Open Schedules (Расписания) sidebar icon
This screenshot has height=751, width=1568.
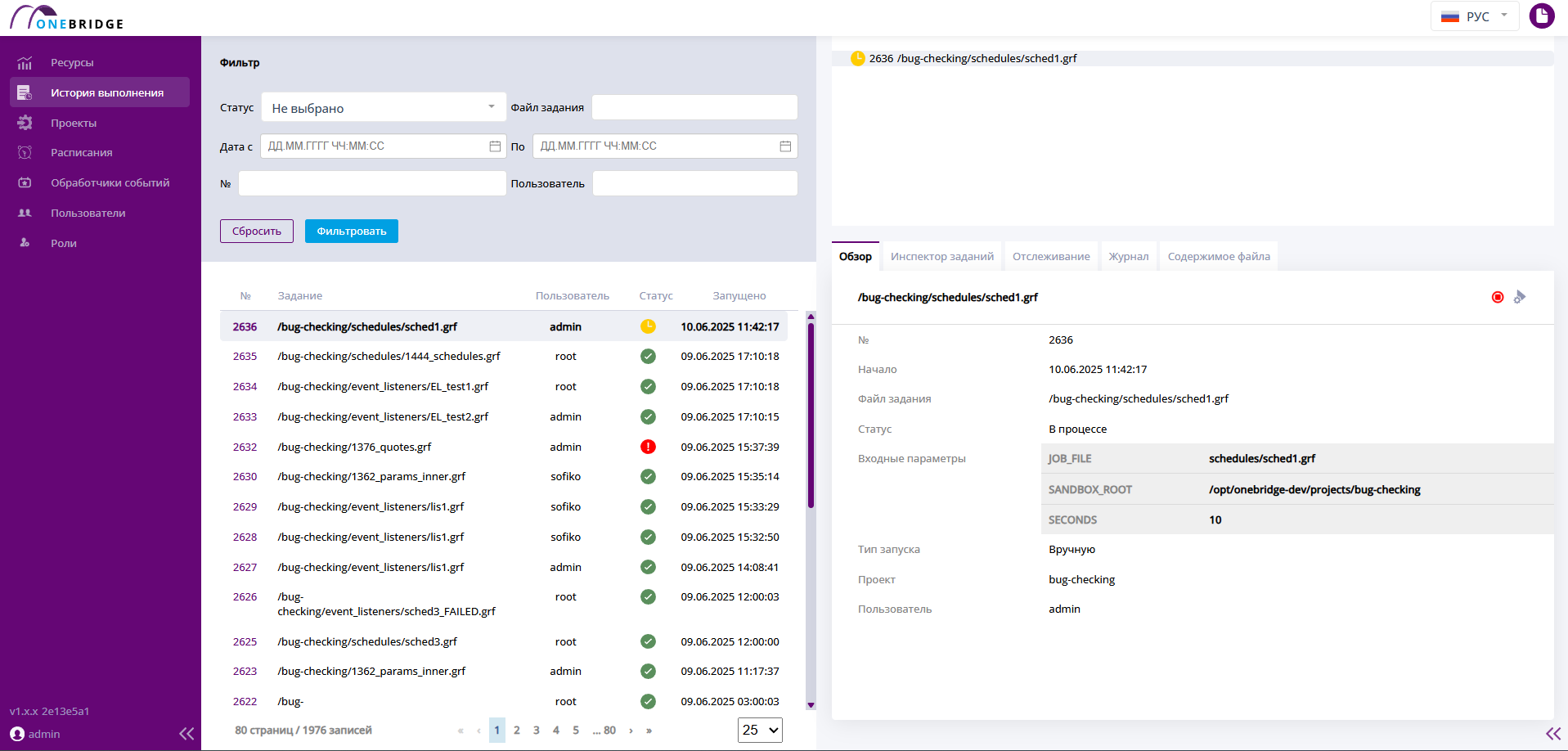tap(25, 152)
